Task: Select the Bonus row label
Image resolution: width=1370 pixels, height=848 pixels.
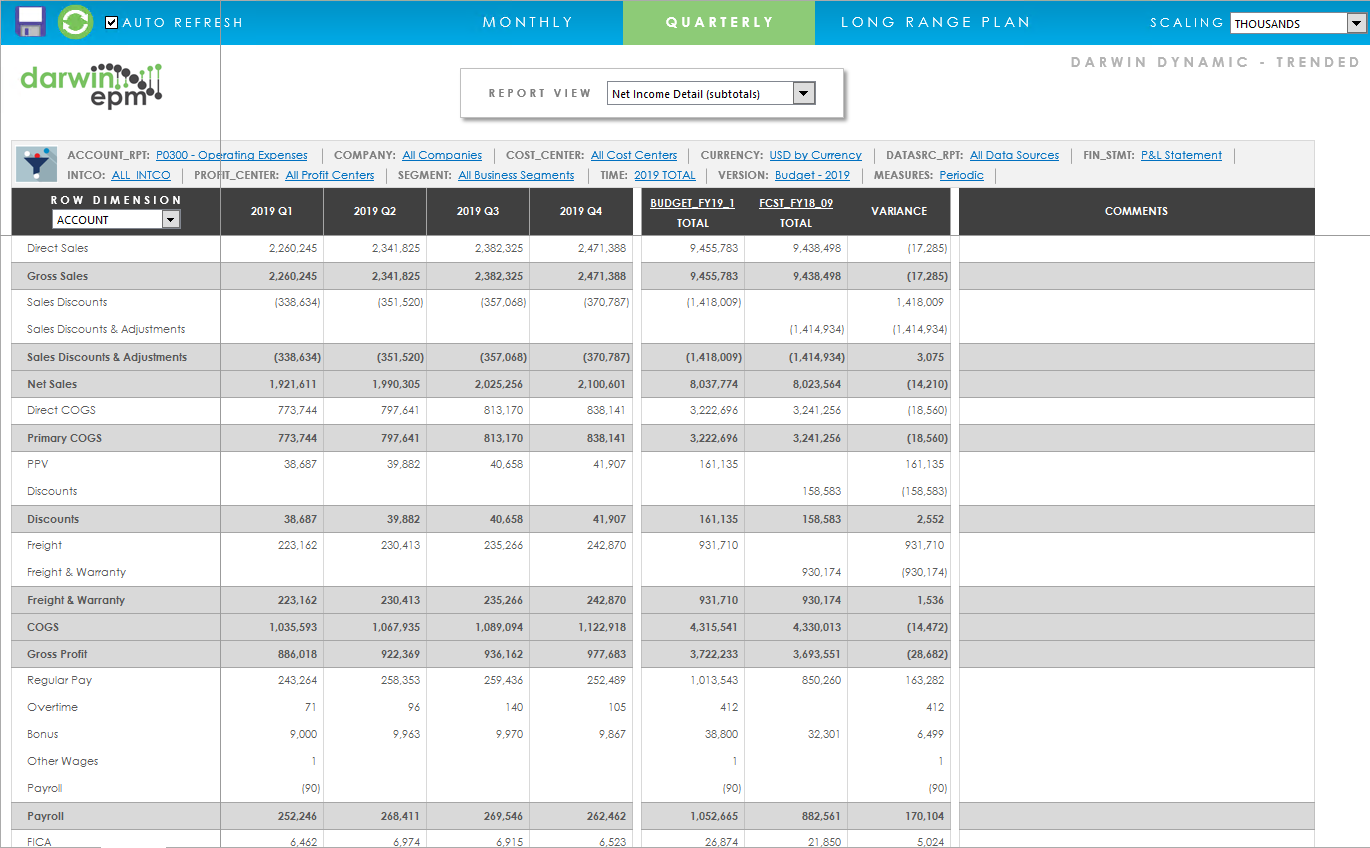Action: 43,734
